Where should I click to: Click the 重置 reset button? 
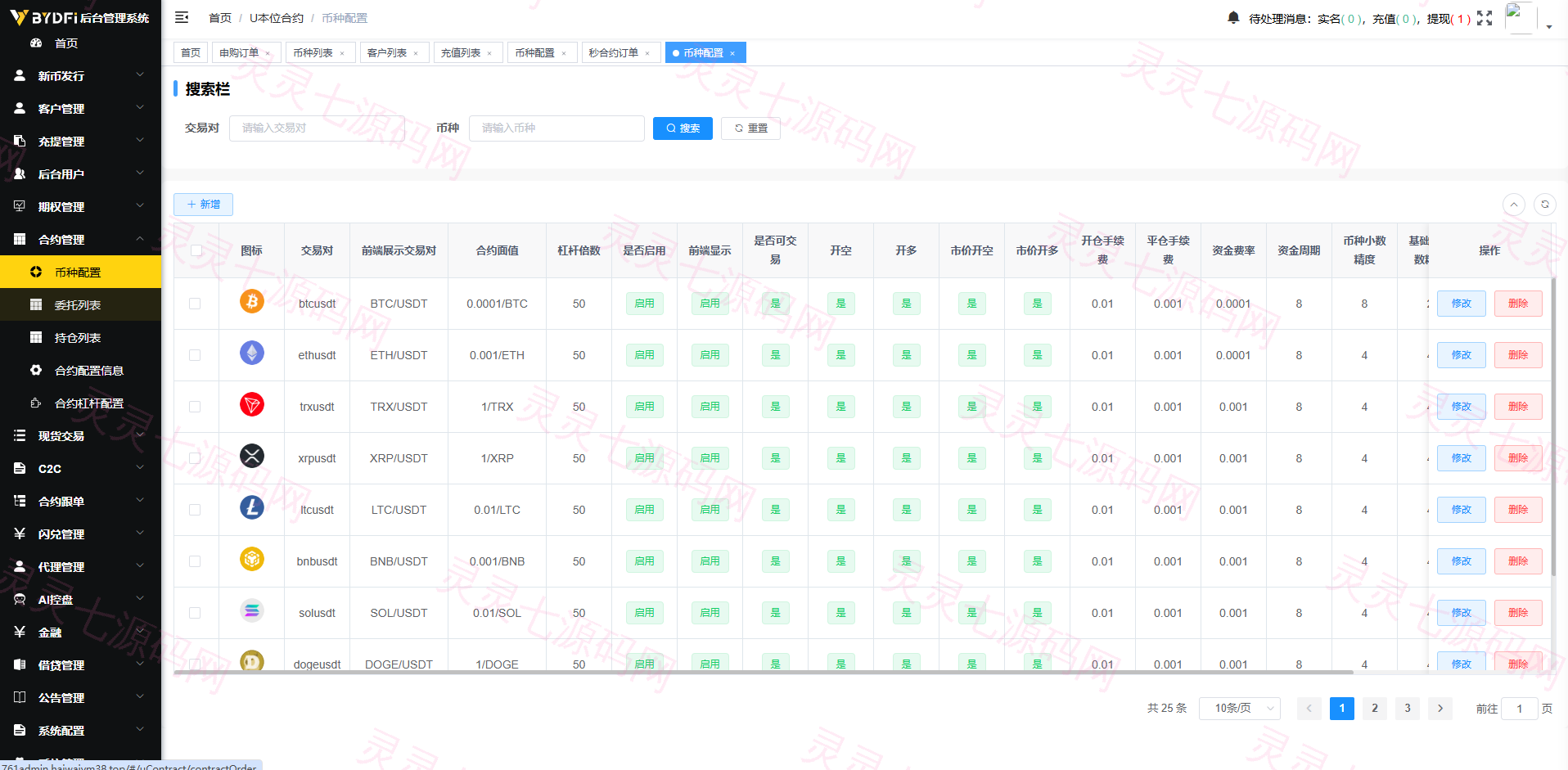[750, 128]
